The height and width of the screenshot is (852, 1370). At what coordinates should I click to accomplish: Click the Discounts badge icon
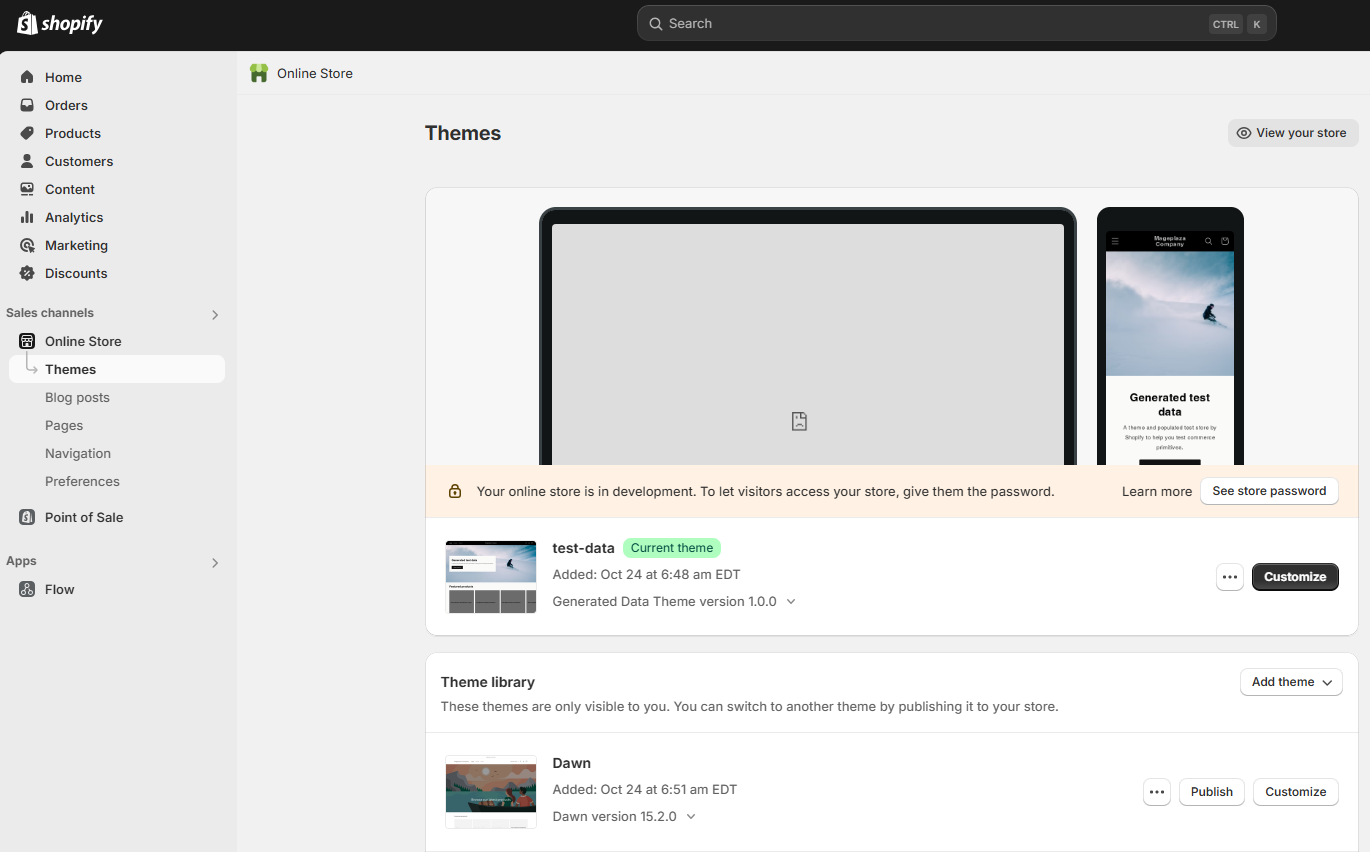pos(27,273)
